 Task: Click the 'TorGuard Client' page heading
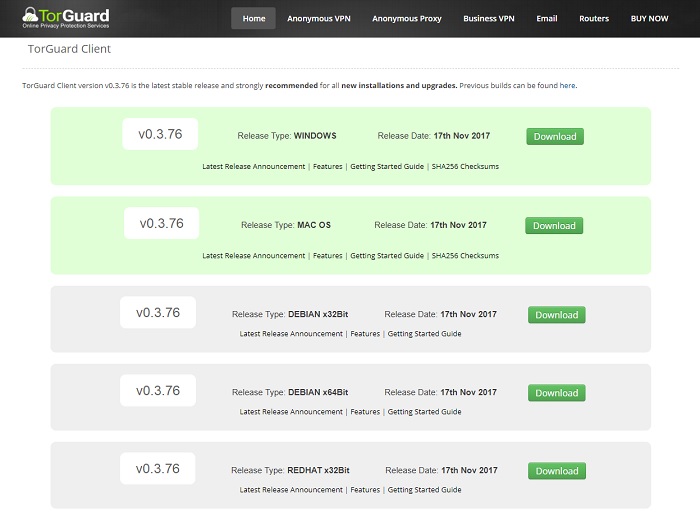69,49
